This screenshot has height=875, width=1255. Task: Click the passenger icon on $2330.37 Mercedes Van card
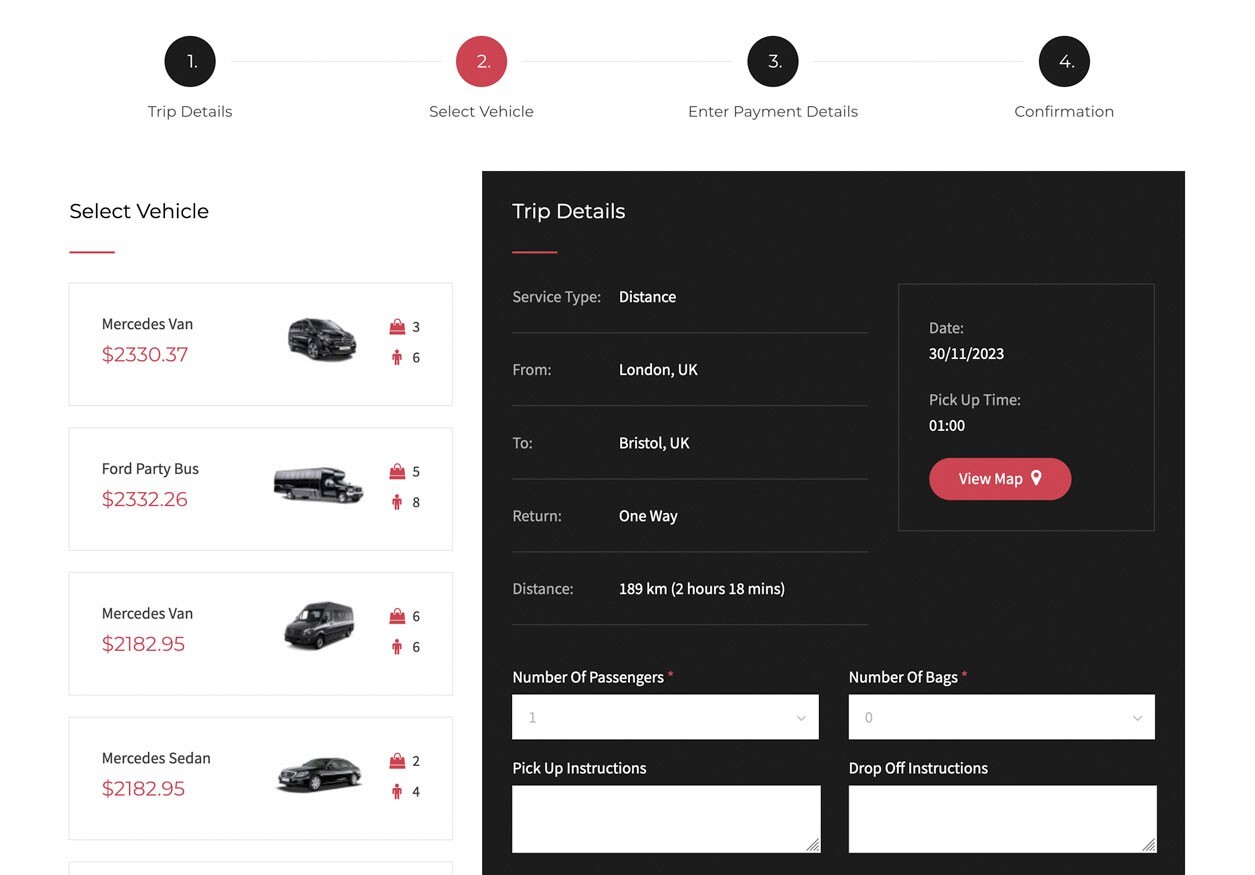(x=397, y=357)
